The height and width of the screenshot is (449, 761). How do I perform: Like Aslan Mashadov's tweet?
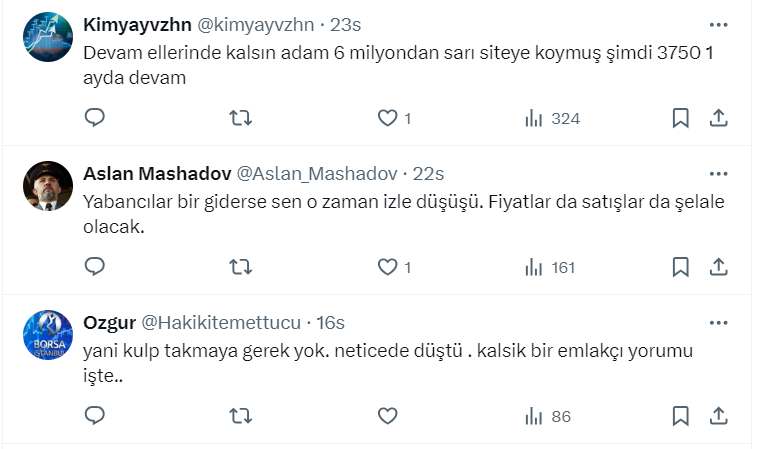tap(387, 266)
